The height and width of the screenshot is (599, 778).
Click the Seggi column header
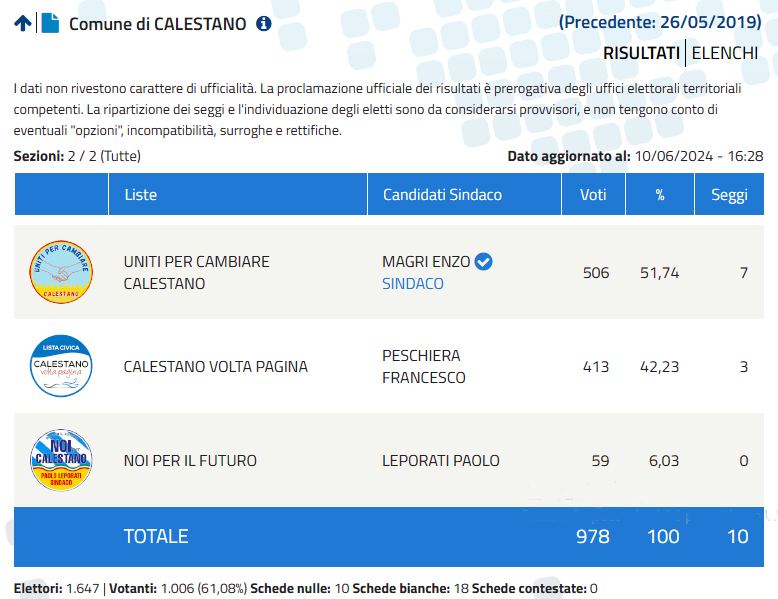(x=729, y=195)
